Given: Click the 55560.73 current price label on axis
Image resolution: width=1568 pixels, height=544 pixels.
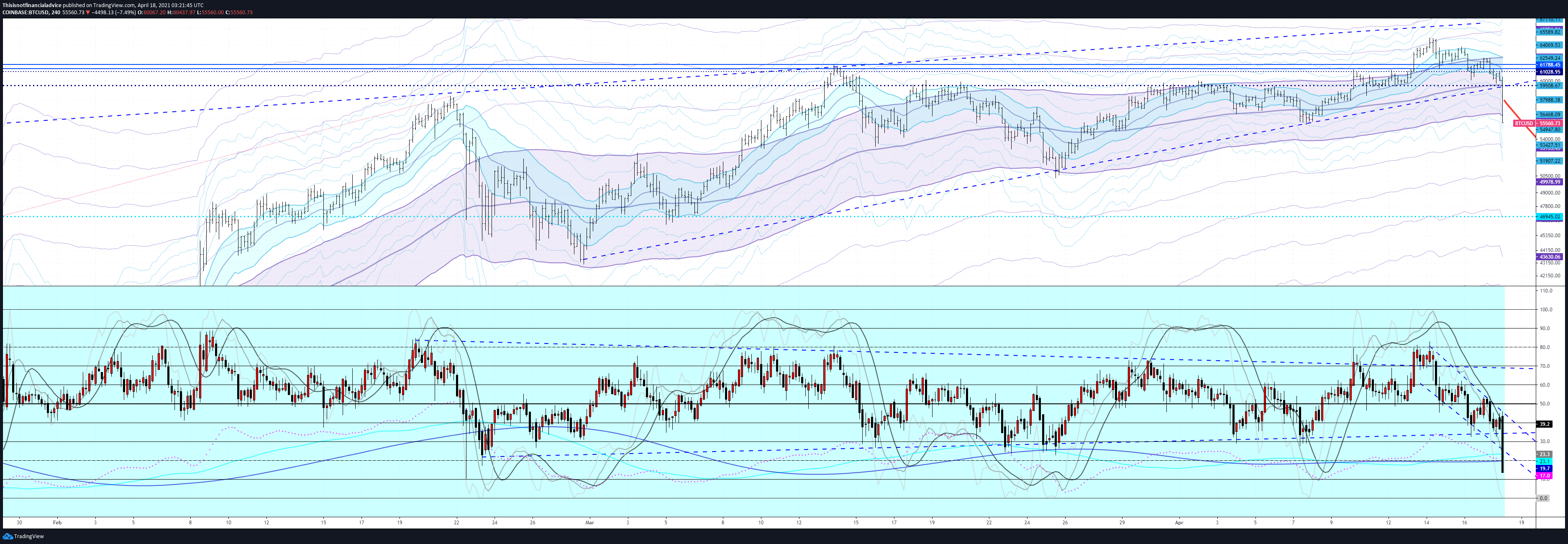Looking at the screenshot, I should click(x=1550, y=123).
